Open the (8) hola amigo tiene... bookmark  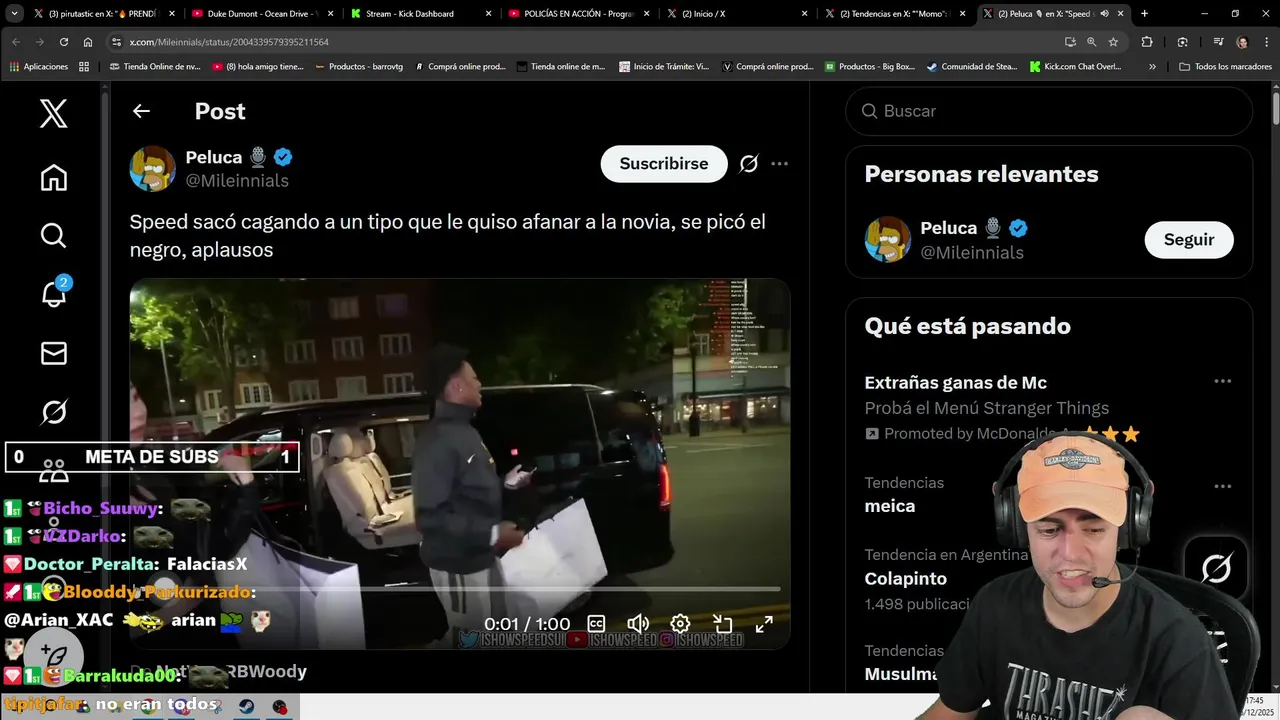point(257,67)
